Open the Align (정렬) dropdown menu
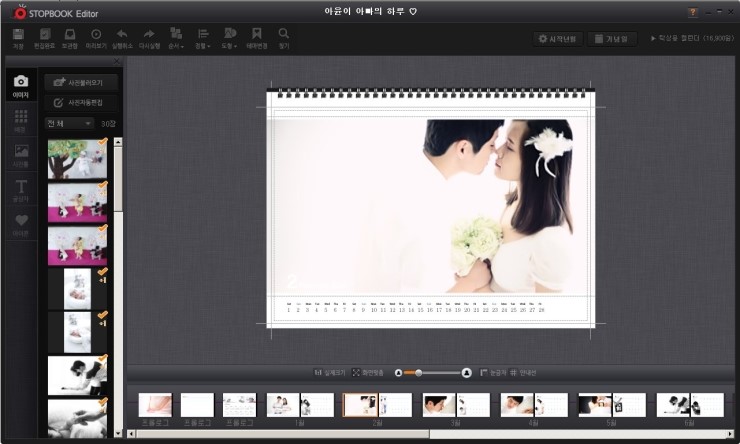 click(x=203, y=37)
